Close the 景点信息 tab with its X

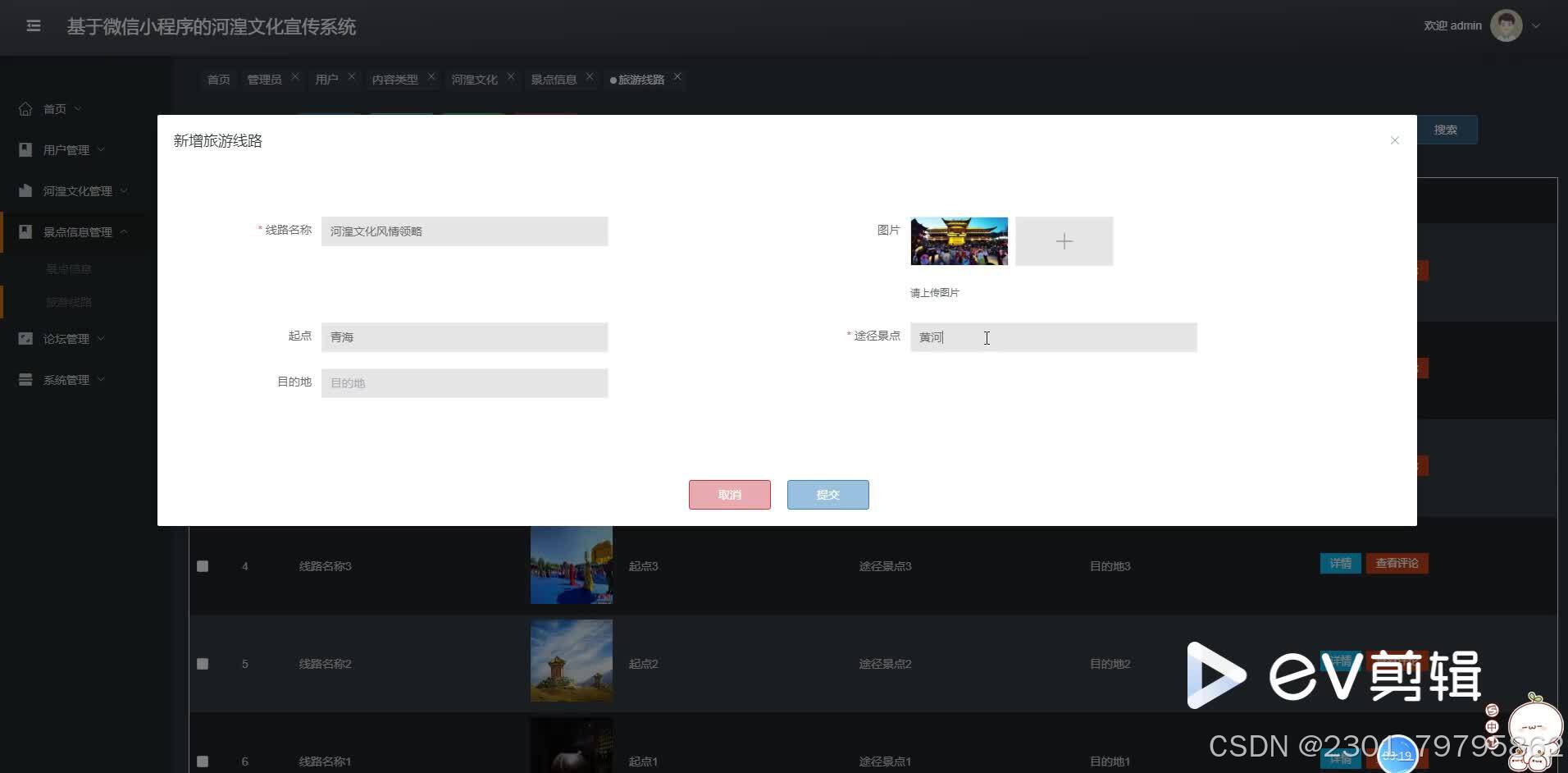click(590, 76)
